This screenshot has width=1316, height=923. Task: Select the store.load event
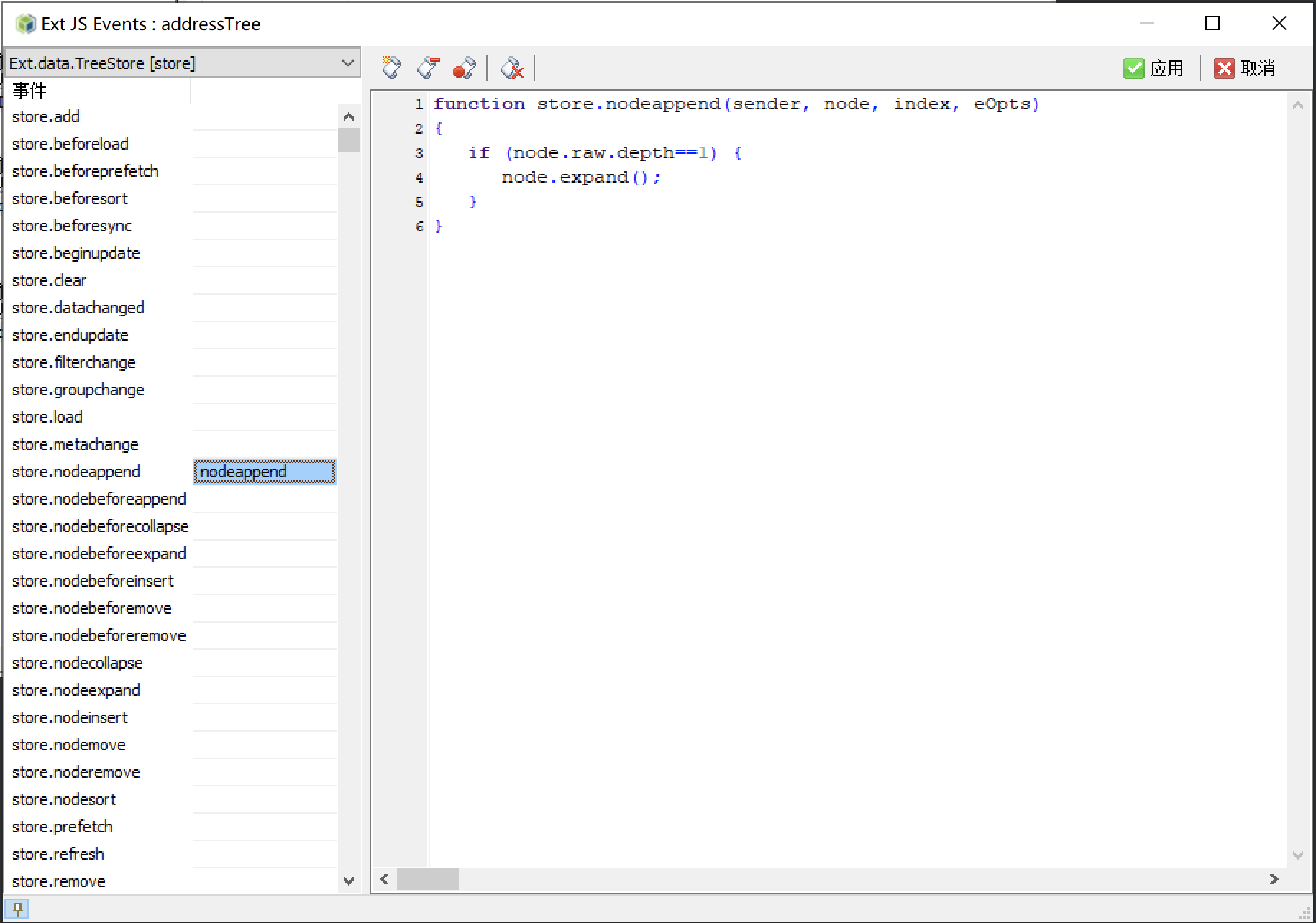coord(47,417)
